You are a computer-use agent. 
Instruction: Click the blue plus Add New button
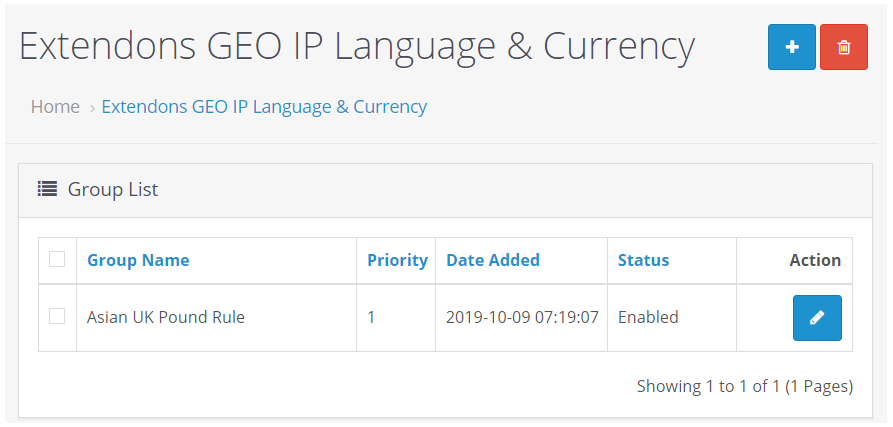[792, 47]
